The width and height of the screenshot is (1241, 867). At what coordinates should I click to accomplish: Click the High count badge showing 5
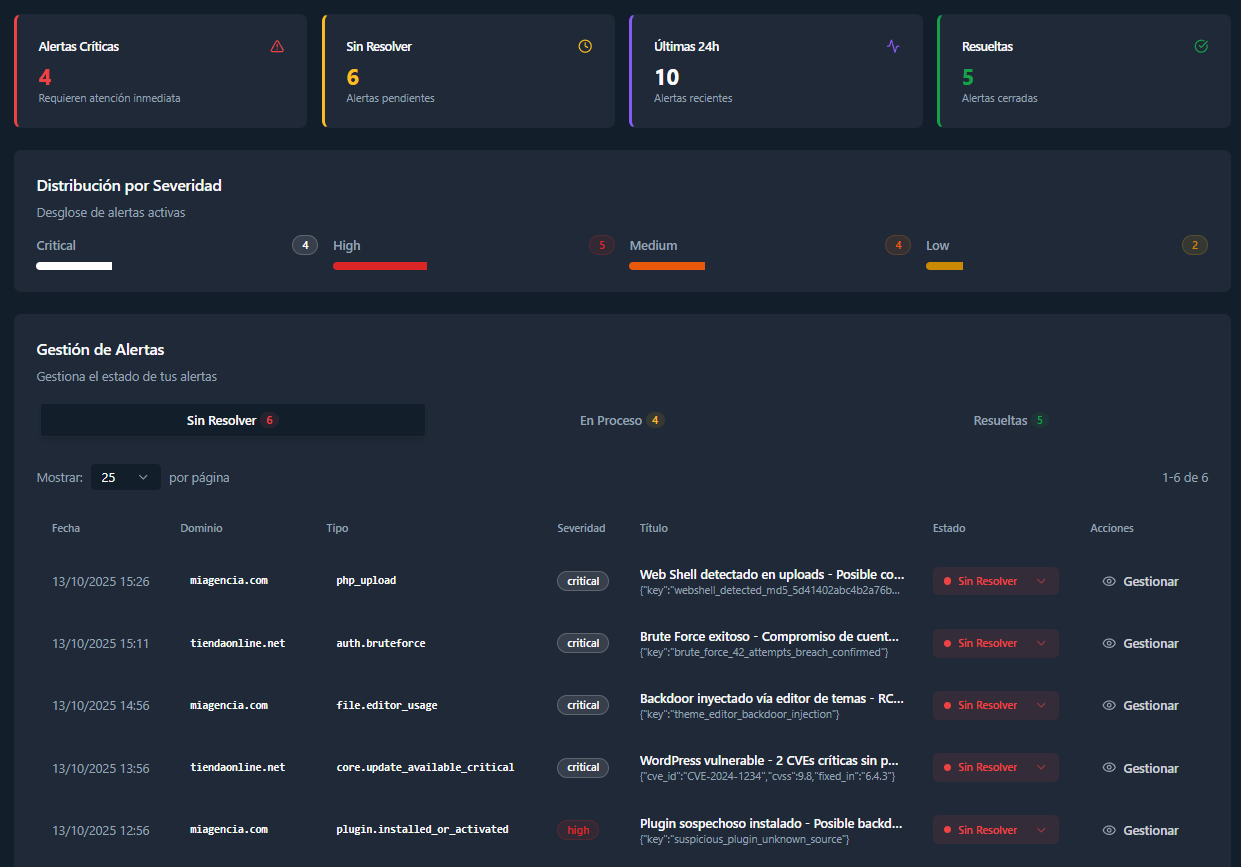pyautogui.click(x=601, y=245)
